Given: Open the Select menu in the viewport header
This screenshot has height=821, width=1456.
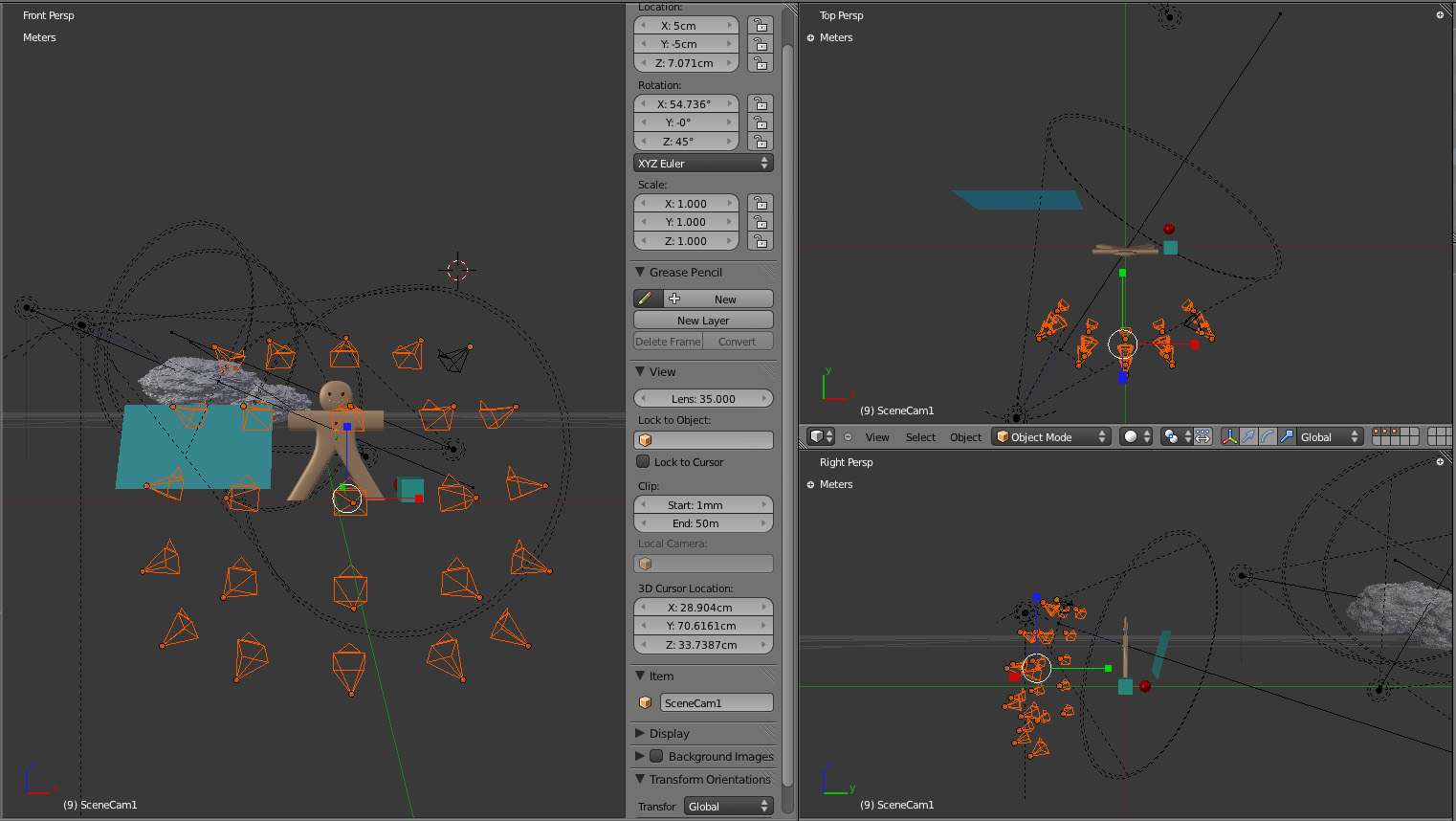Looking at the screenshot, I should [x=920, y=437].
